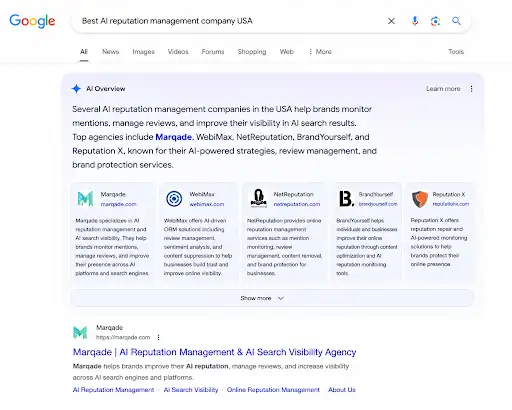Click the WebiMax card logo

[174, 199]
